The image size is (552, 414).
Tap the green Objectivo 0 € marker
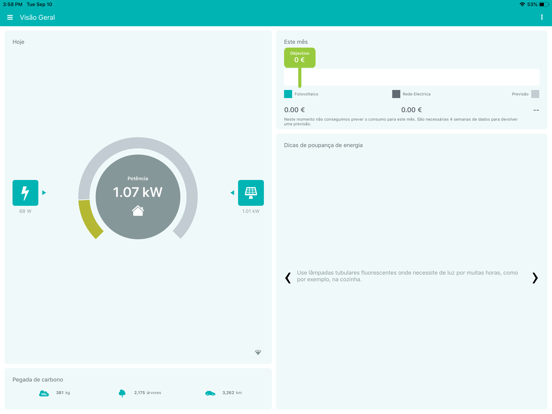point(300,57)
